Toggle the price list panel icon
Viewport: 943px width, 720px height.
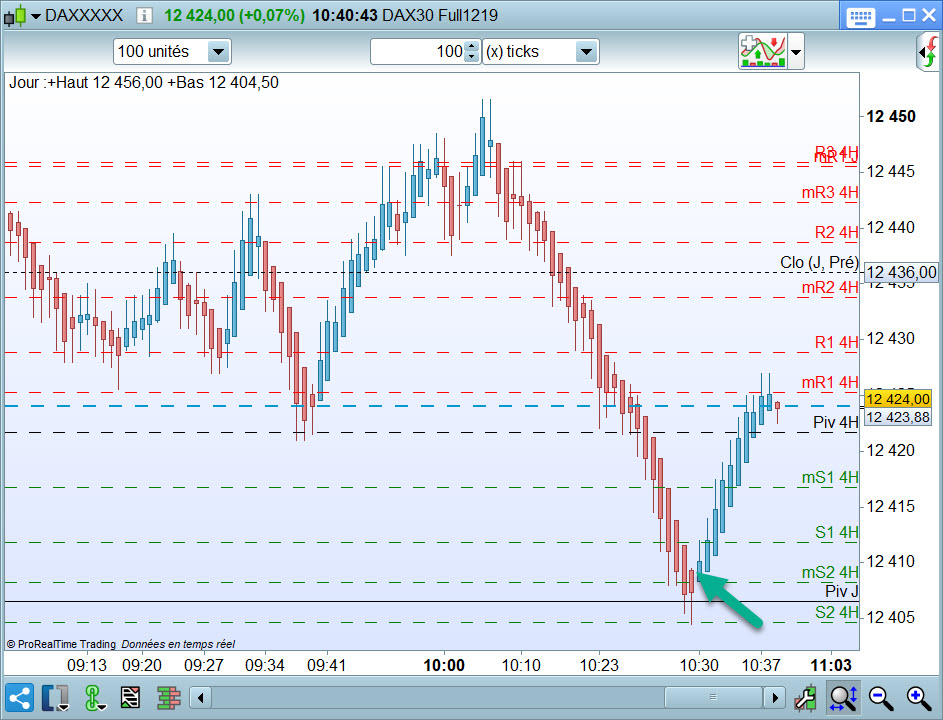pyautogui.click(x=131, y=698)
